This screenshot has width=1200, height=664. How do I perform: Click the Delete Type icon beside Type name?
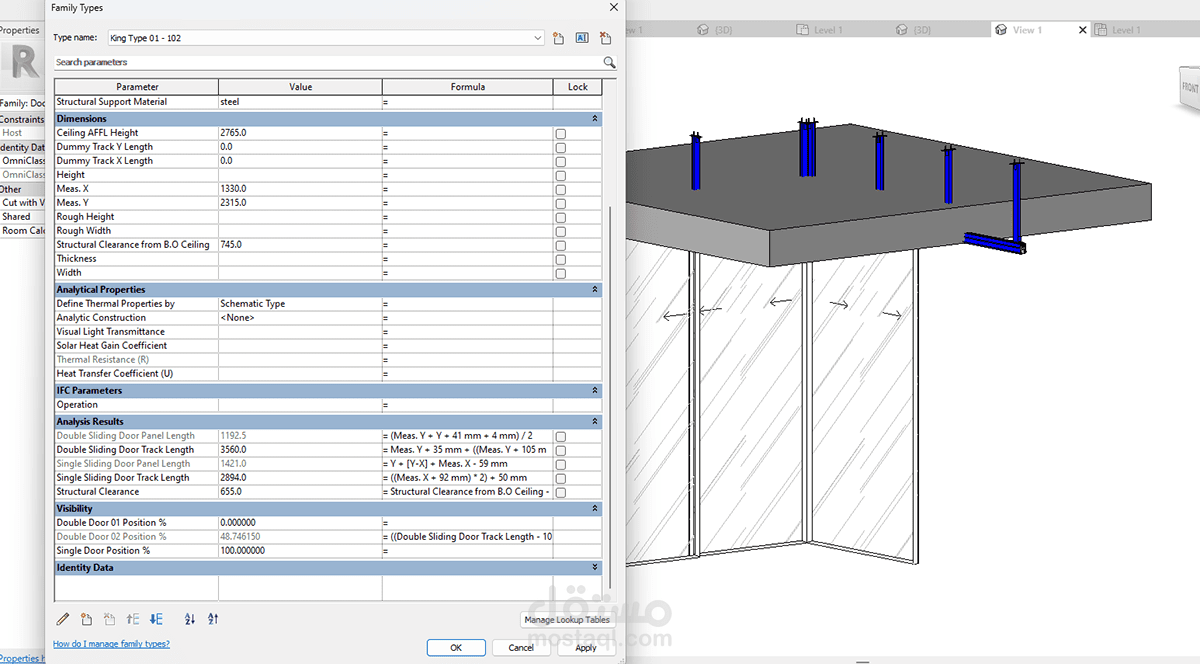tap(605, 38)
